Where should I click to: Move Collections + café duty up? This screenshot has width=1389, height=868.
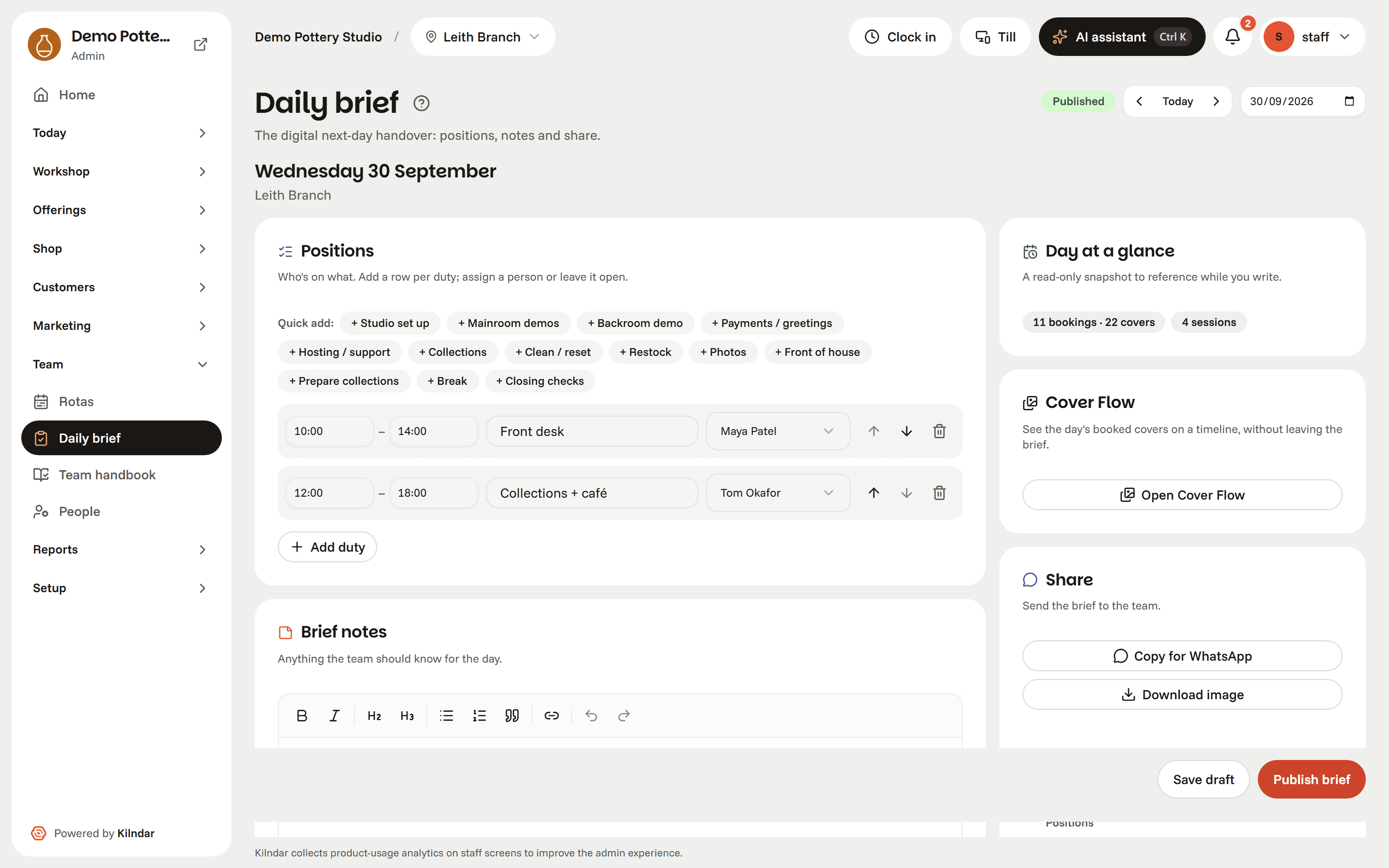873,492
